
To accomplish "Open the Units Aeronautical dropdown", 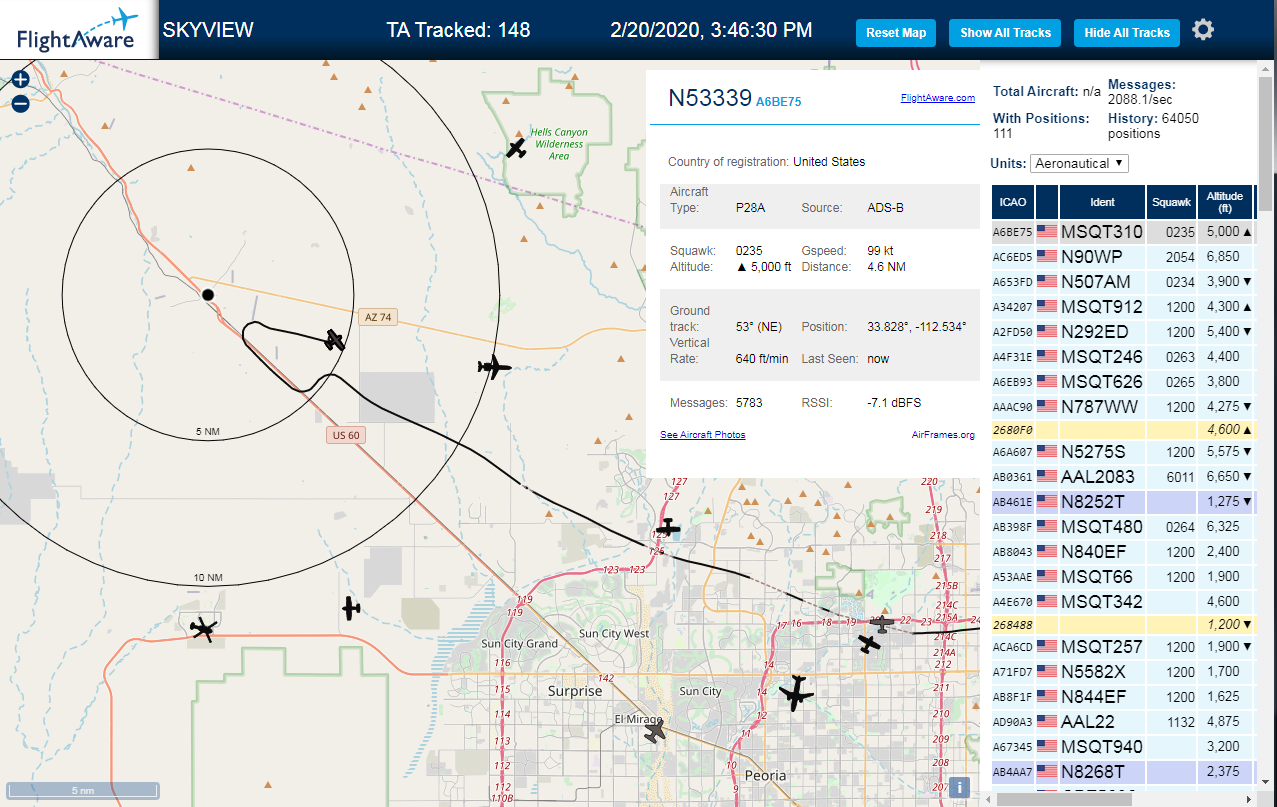I will tap(1080, 163).
